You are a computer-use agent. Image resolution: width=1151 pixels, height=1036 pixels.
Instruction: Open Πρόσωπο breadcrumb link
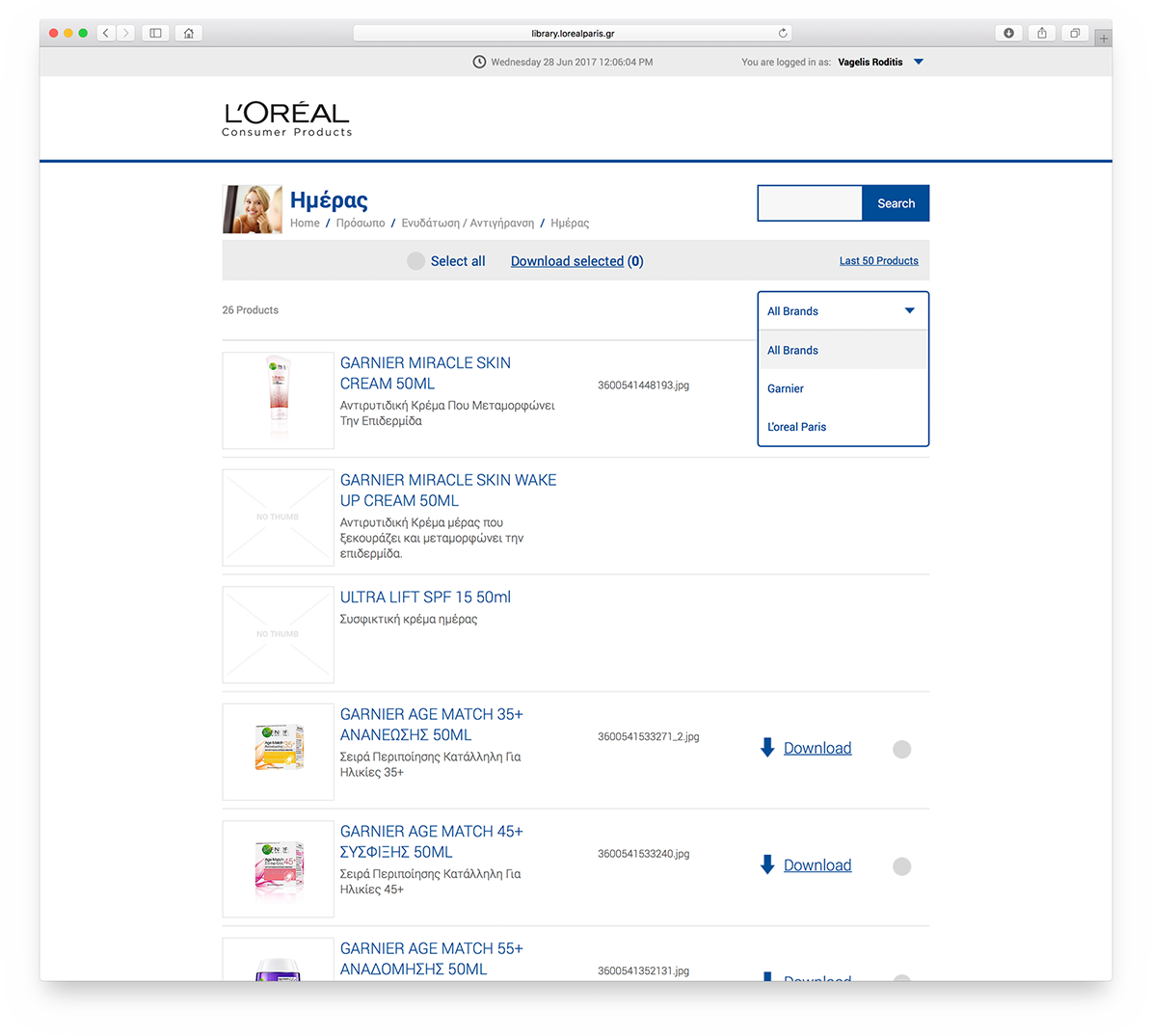(361, 223)
